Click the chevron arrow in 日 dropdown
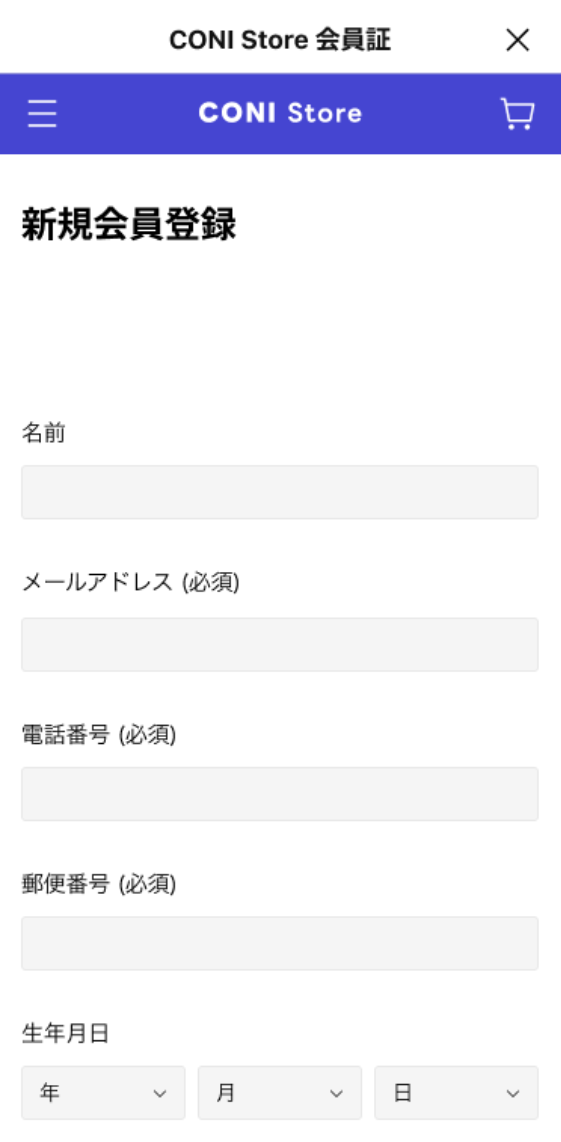Screen dimensions: 561x1142 click(513, 1093)
